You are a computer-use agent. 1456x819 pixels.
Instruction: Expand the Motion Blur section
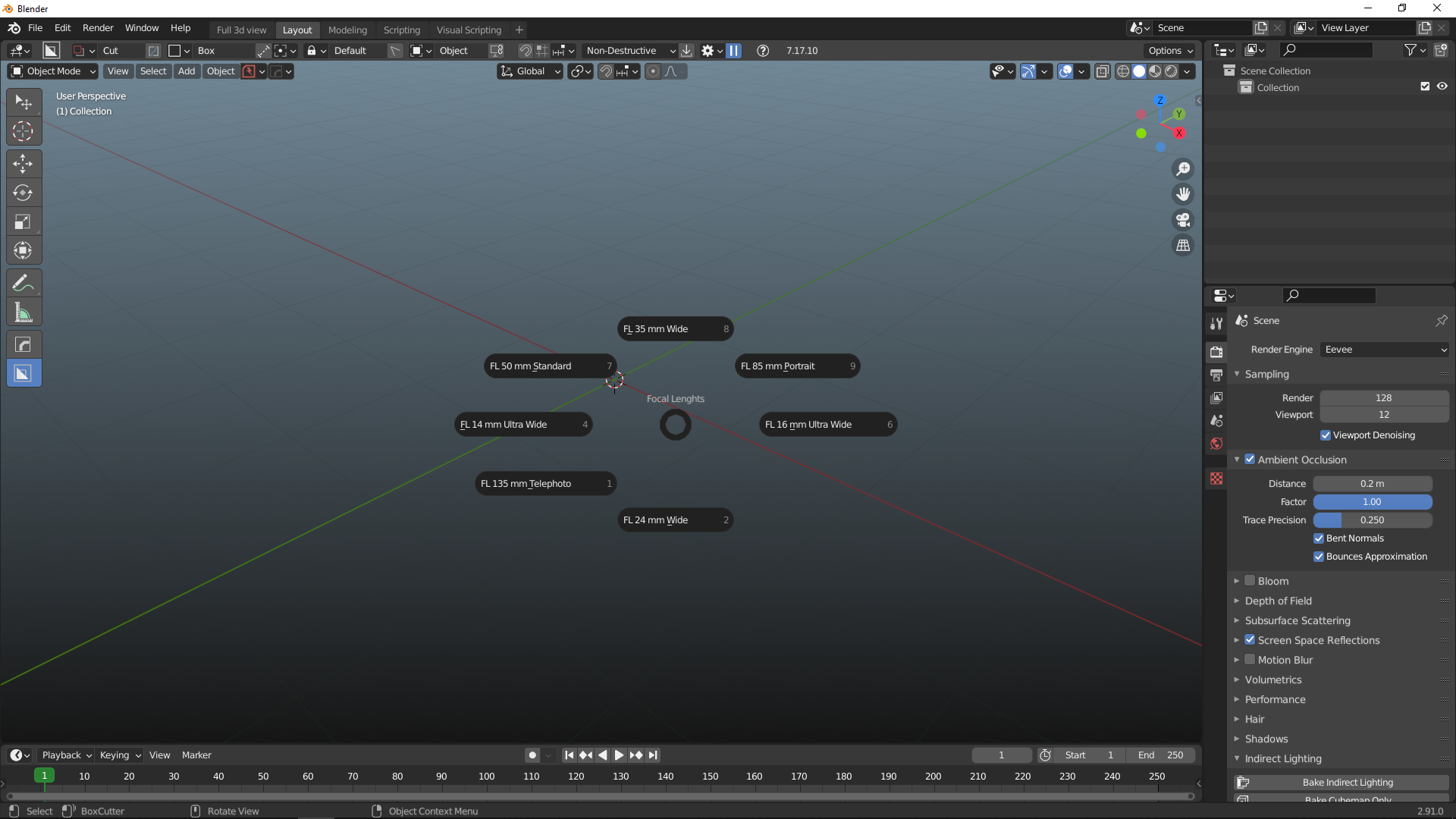pos(1237,660)
